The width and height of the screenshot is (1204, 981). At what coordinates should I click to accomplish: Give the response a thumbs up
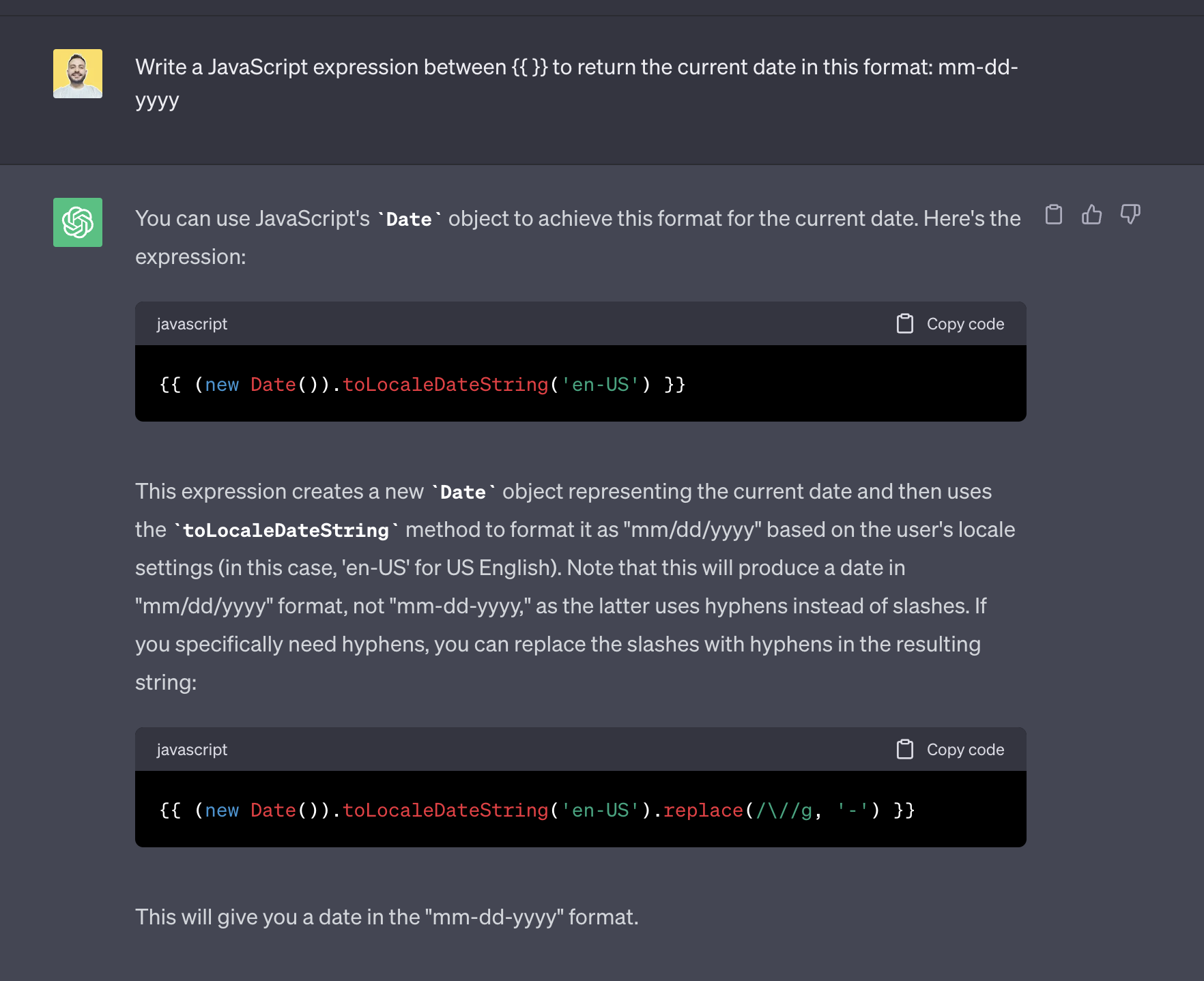tap(1092, 215)
